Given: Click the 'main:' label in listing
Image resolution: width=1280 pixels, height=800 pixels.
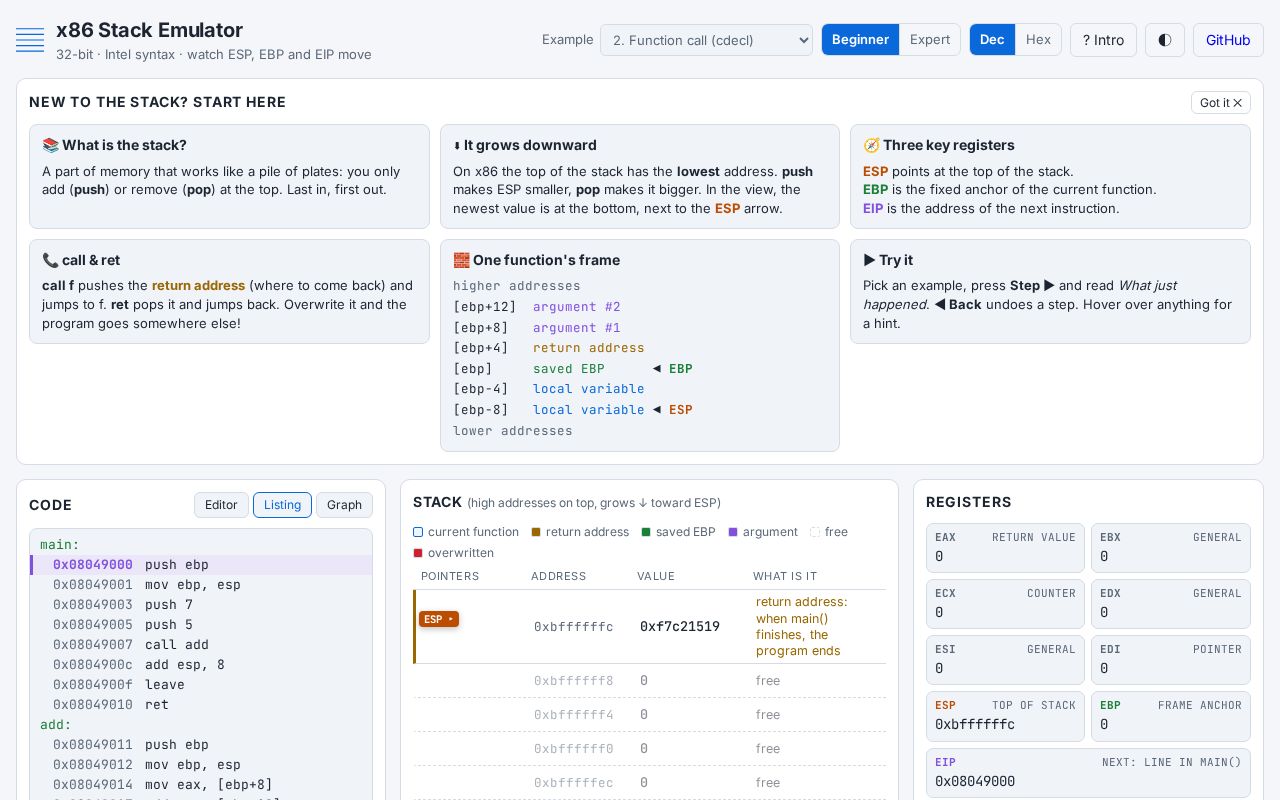Looking at the screenshot, I should [x=60, y=545].
